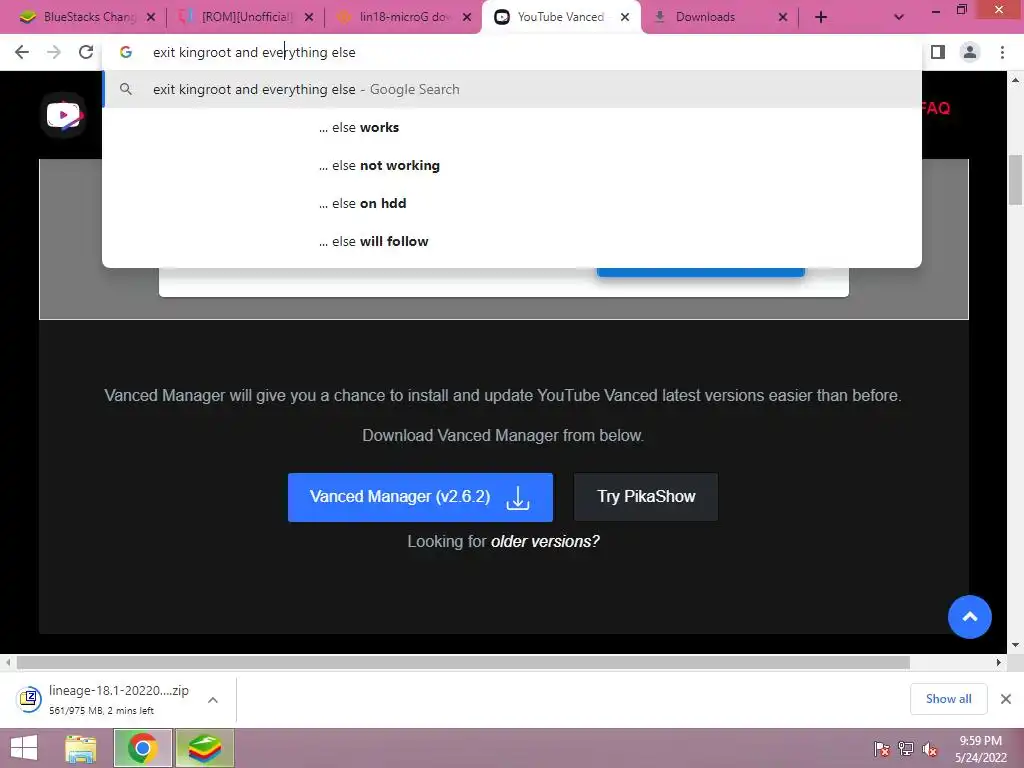Reload the current page

[x=86, y=52]
